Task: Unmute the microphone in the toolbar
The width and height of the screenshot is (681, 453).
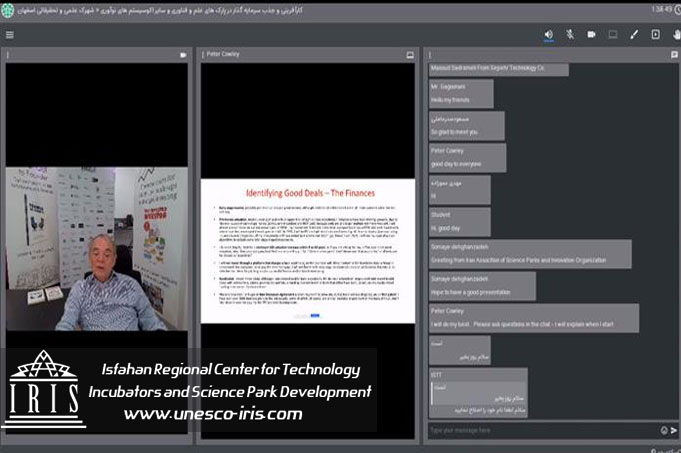Action: tap(570, 34)
